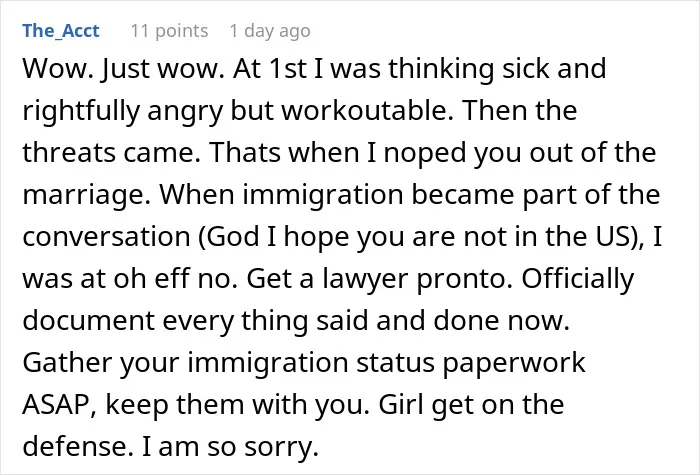Click the sentence Get a lawyer pronto
Screen dimensions: 700x475
tap(379, 279)
